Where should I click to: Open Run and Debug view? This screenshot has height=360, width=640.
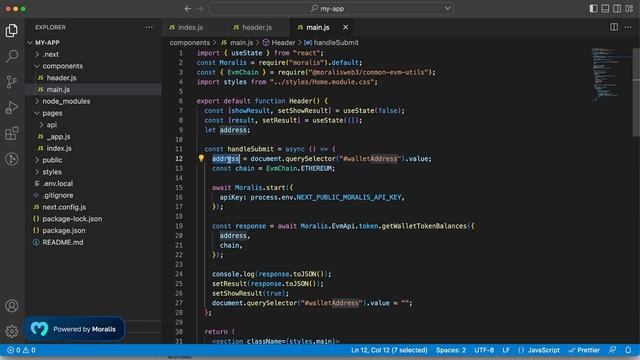(11, 107)
